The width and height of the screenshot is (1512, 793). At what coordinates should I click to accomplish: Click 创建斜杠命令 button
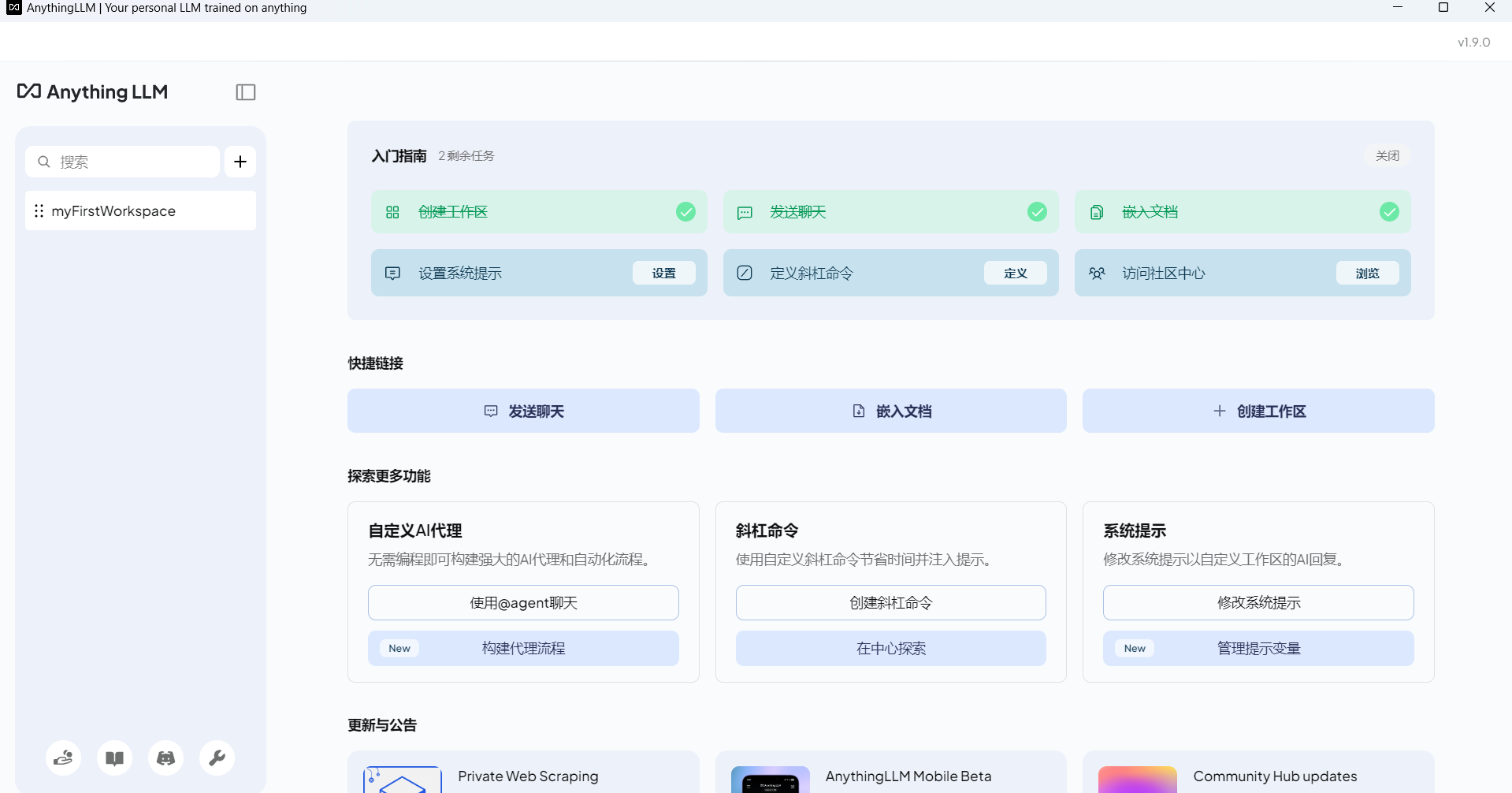891,603
